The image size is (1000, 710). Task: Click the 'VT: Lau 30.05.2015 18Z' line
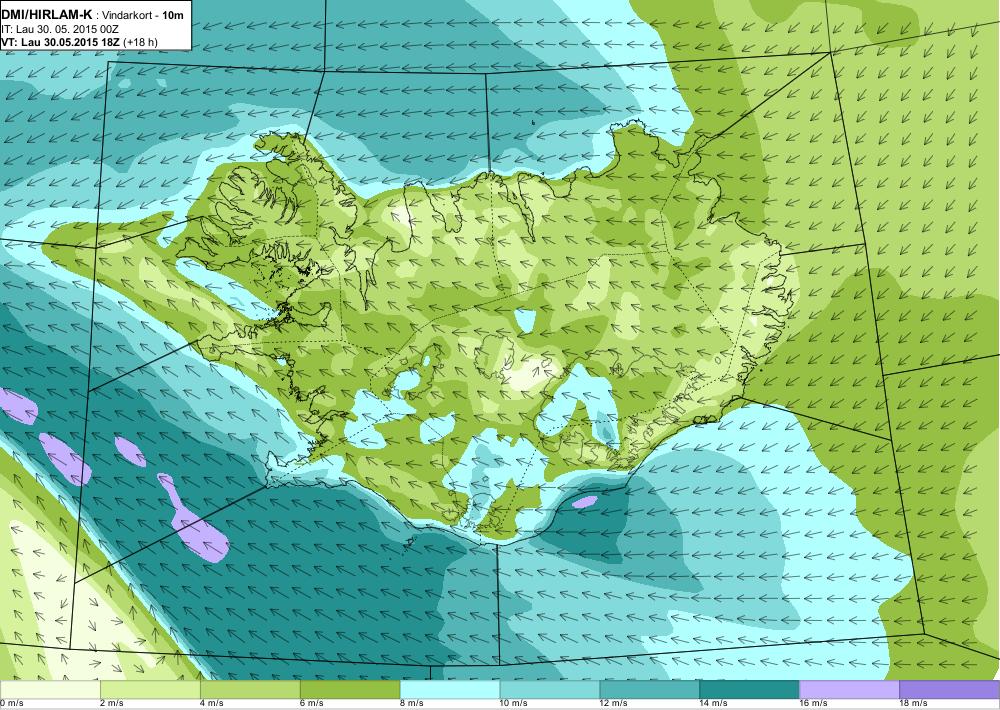tap(61, 42)
